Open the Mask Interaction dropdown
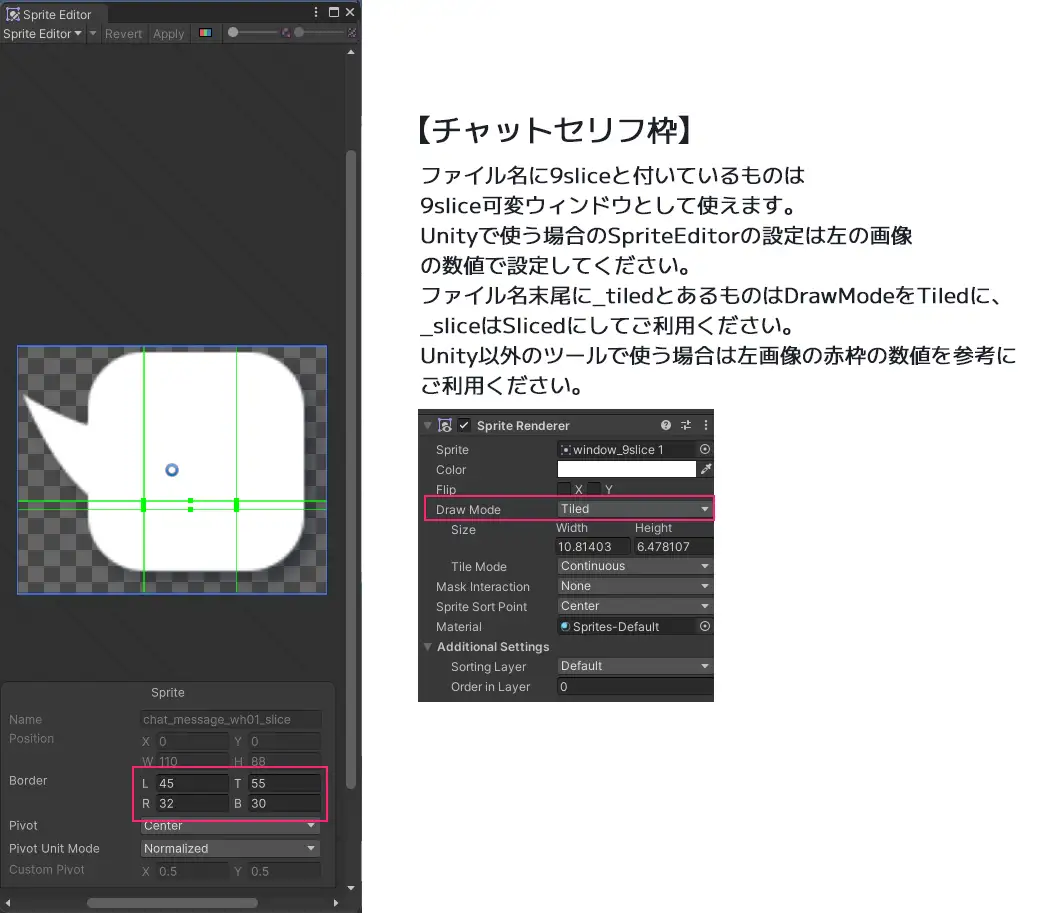Image resolution: width=1053 pixels, height=913 pixels. click(x=634, y=586)
